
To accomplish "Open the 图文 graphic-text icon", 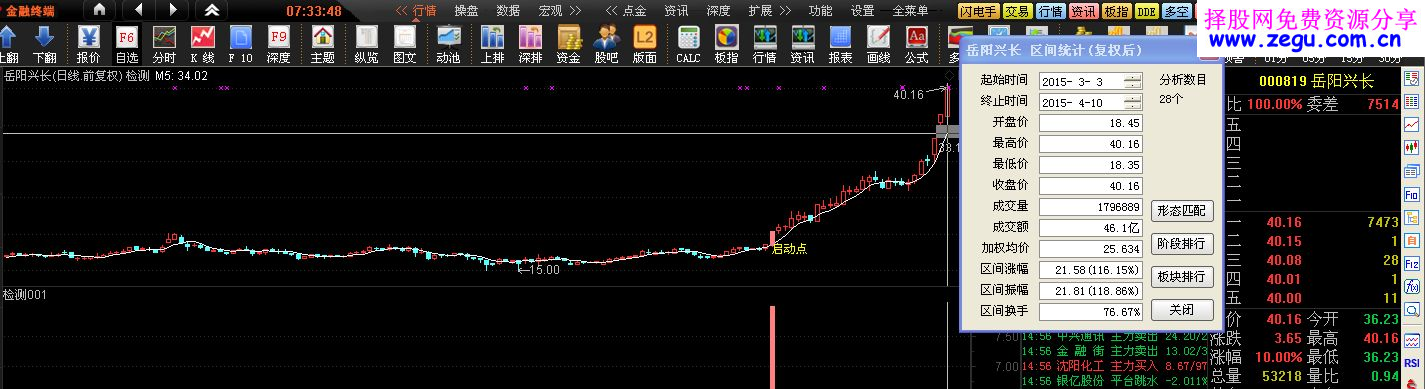I will tap(405, 44).
